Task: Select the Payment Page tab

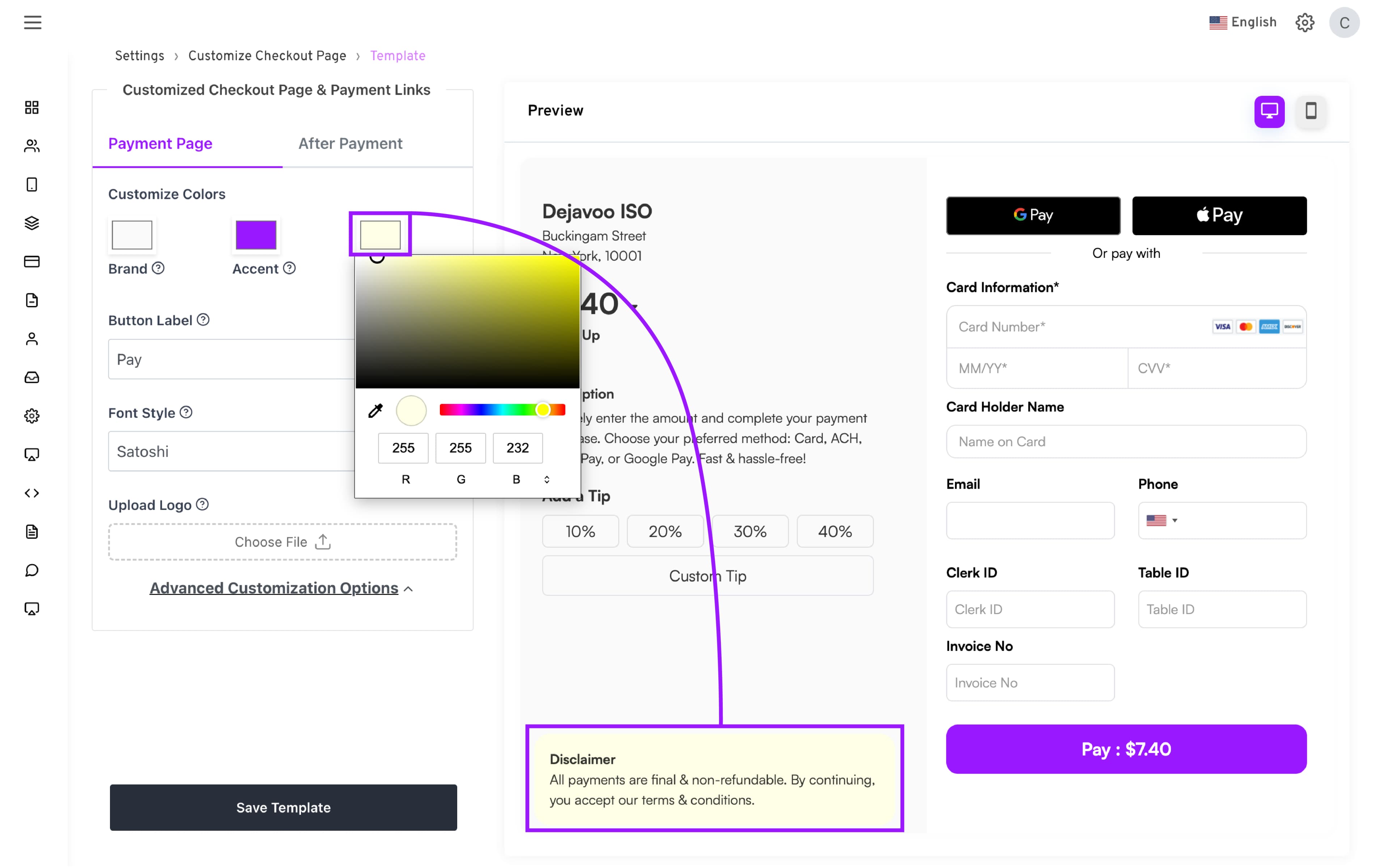Action: 160,144
